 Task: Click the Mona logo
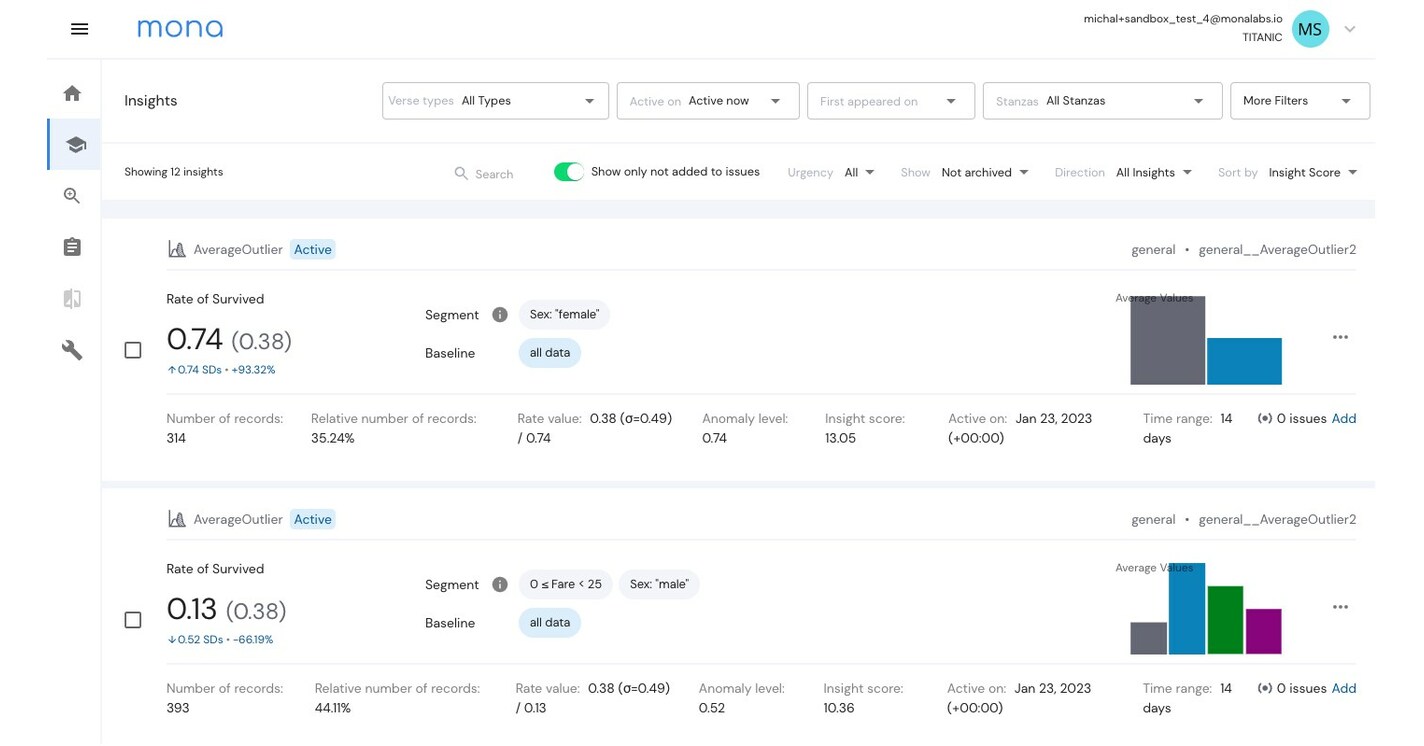180,28
